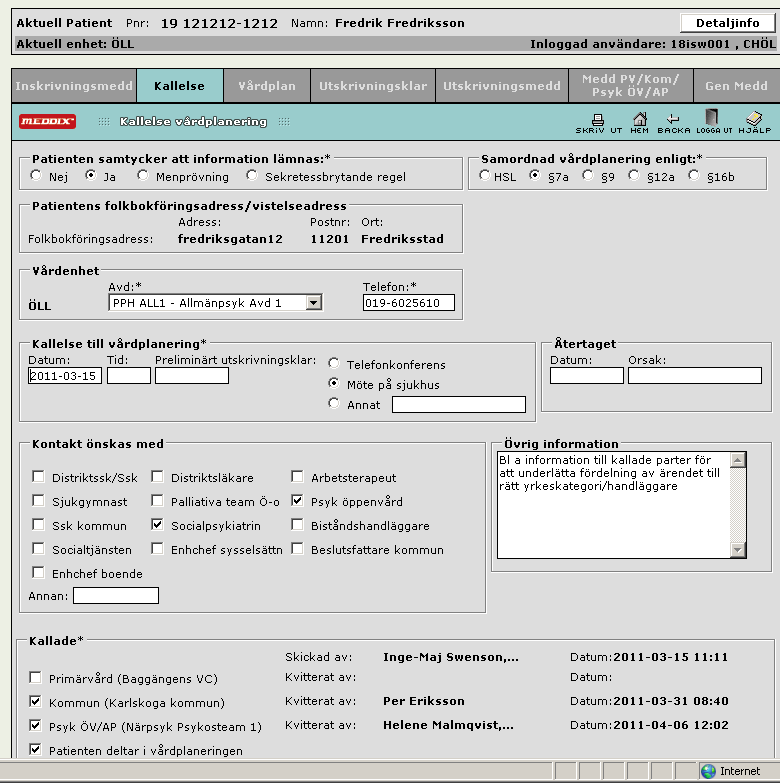Click the Återtaget Orsak field
The image size is (780, 783).
(x=695, y=376)
